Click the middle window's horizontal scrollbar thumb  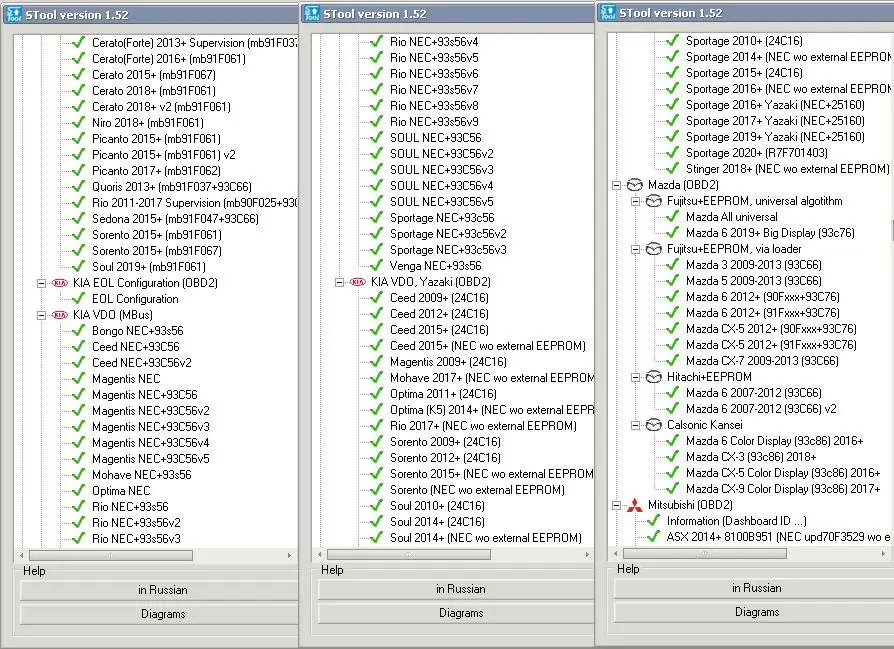[409, 554]
